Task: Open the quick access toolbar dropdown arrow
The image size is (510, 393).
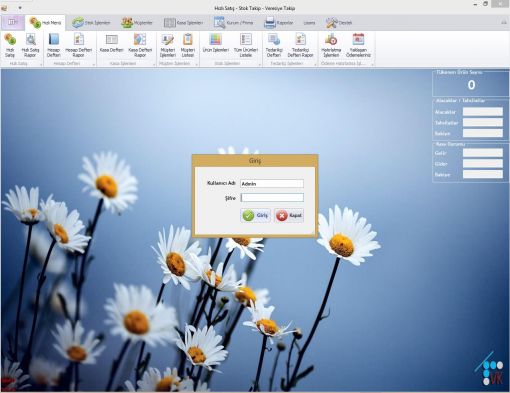Action: [x=20, y=8]
